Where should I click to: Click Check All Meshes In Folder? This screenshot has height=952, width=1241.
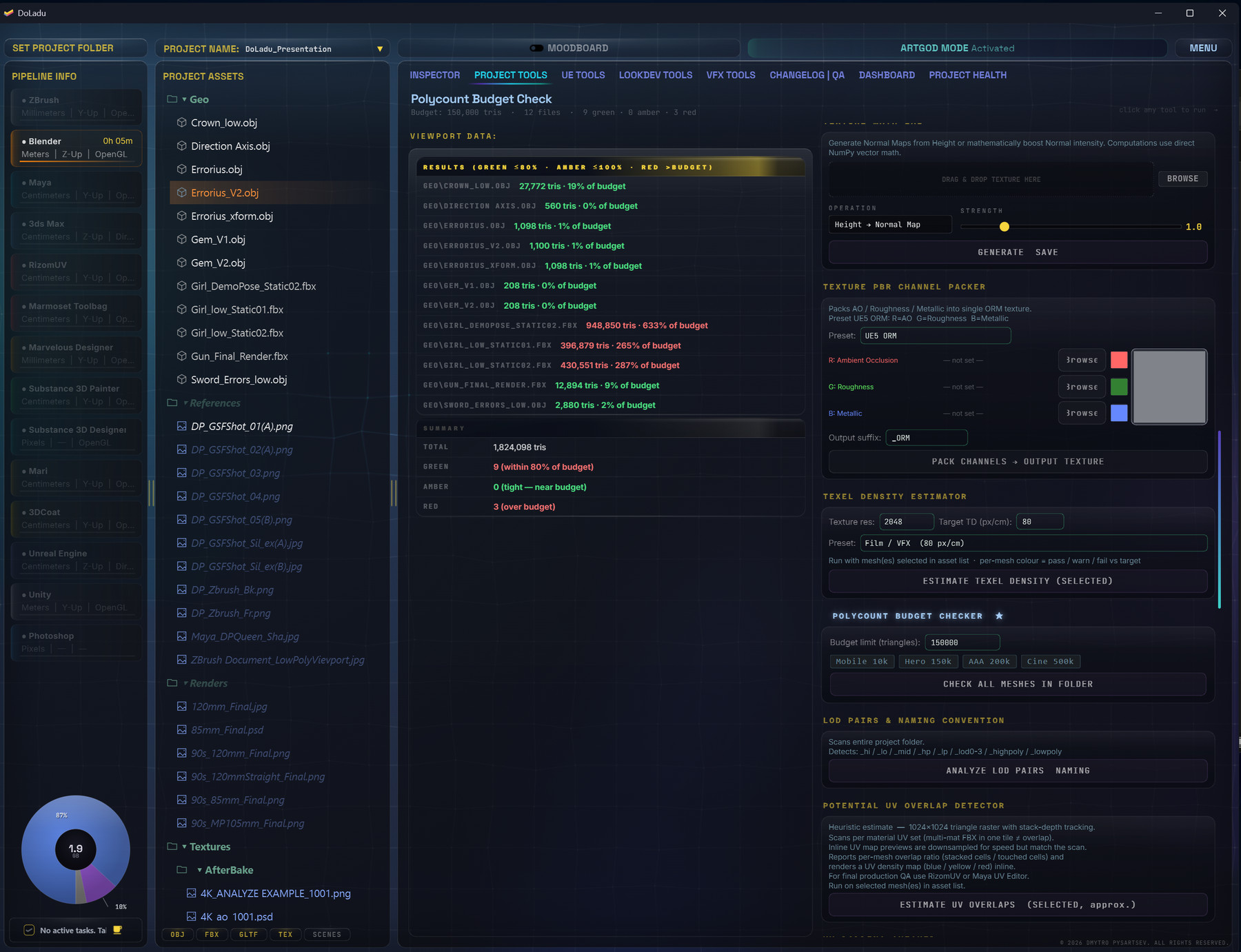[x=1018, y=685]
